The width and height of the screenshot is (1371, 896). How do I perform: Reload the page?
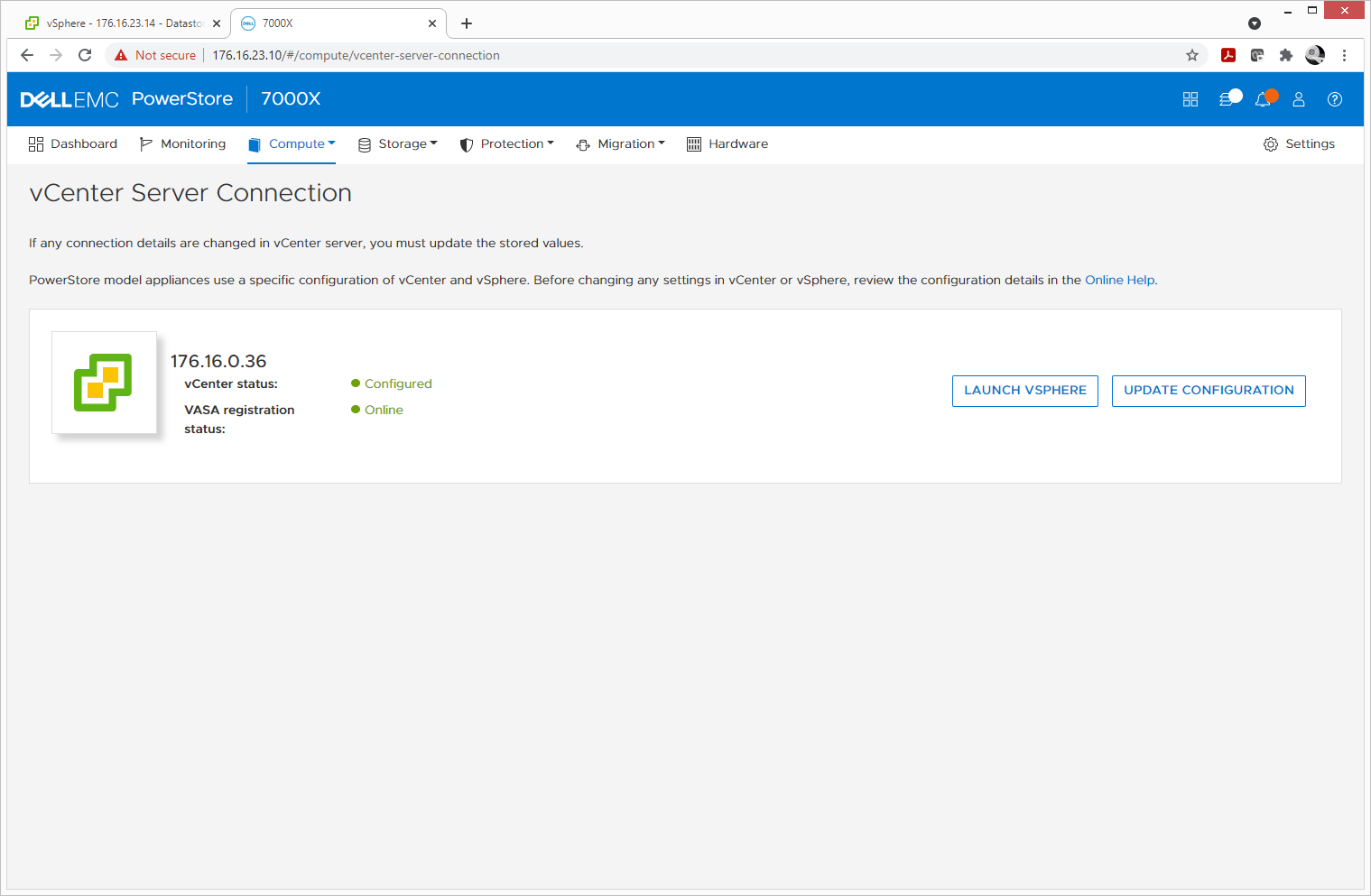point(85,55)
